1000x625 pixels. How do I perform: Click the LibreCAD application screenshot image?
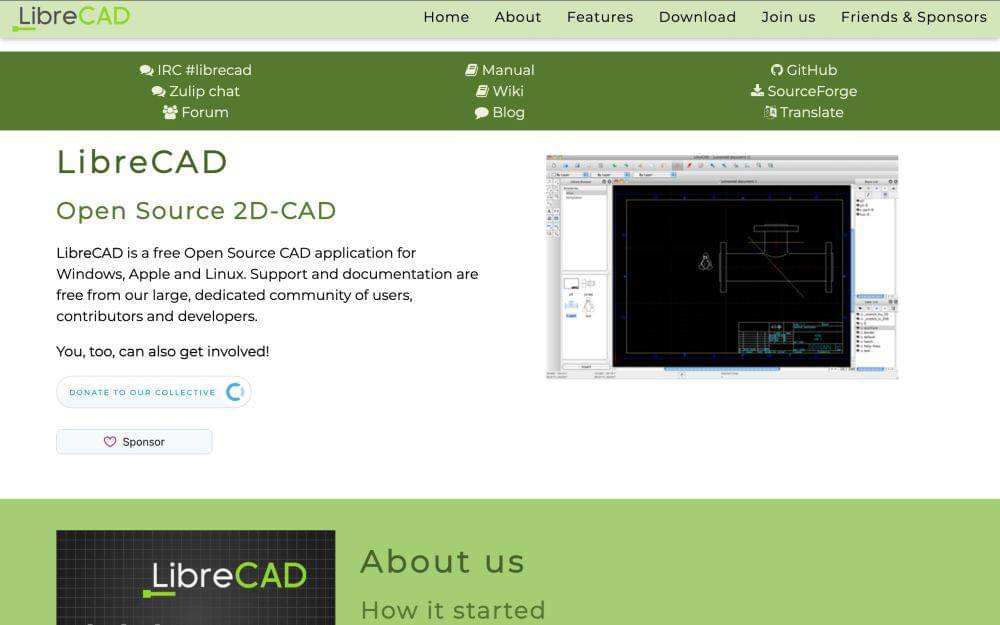point(724,266)
